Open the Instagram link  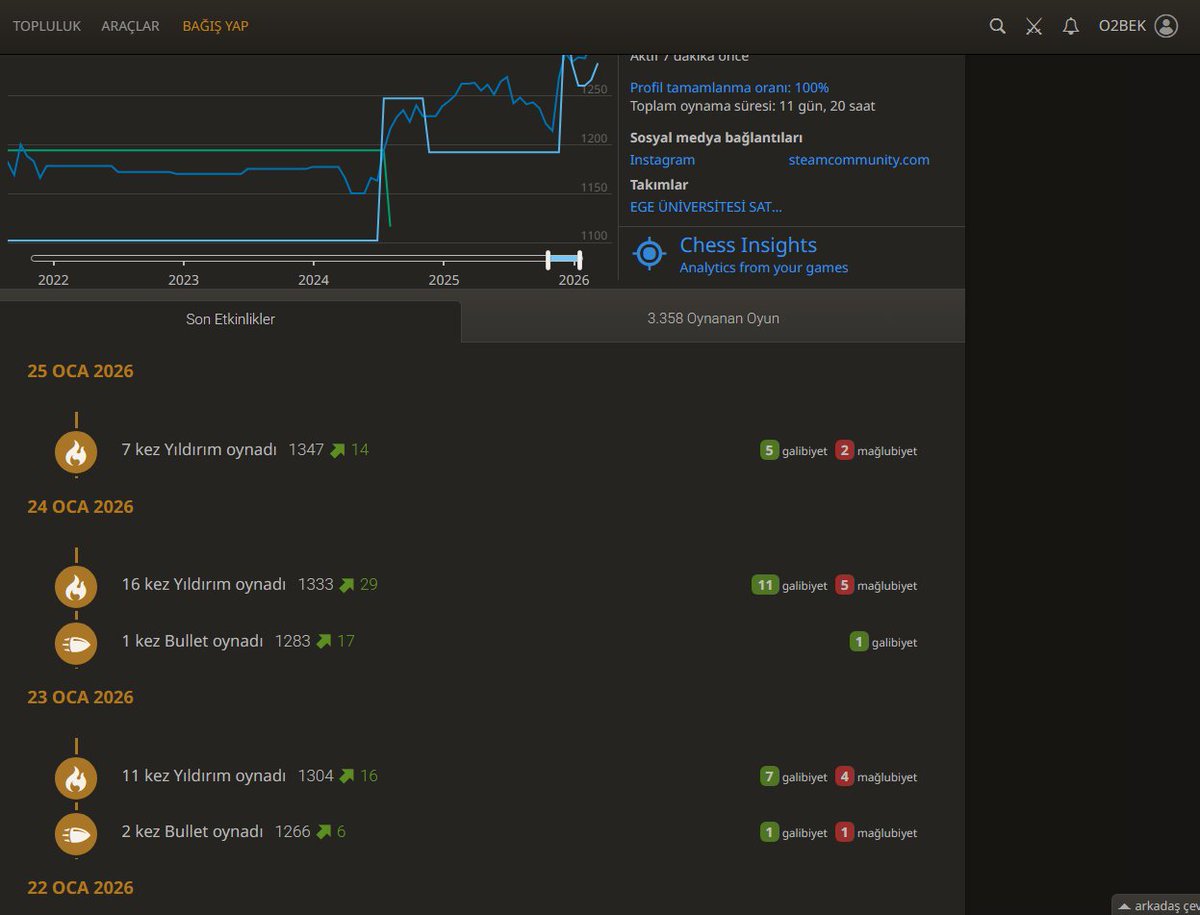pyautogui.click(x=662, y=160)
